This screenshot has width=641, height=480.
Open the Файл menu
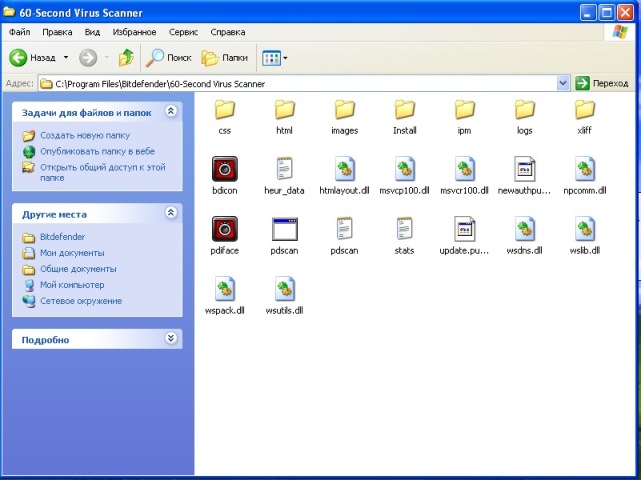coord(19,32)
